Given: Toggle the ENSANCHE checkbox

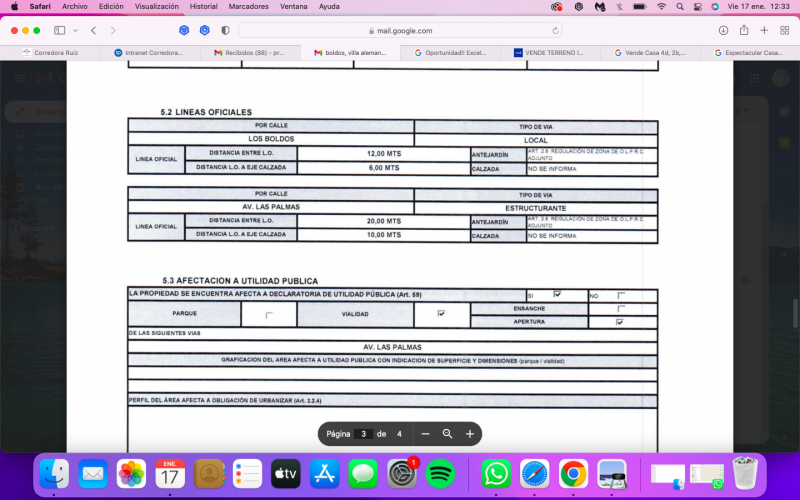Looking at the screenshot, I should [621, 309].
